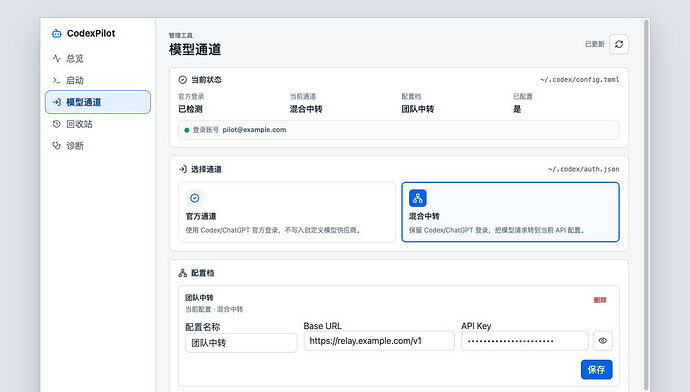Select the 模型通道 sidebar item
The height and width of the screenshot is (392, 690).
tap(98, 102)
